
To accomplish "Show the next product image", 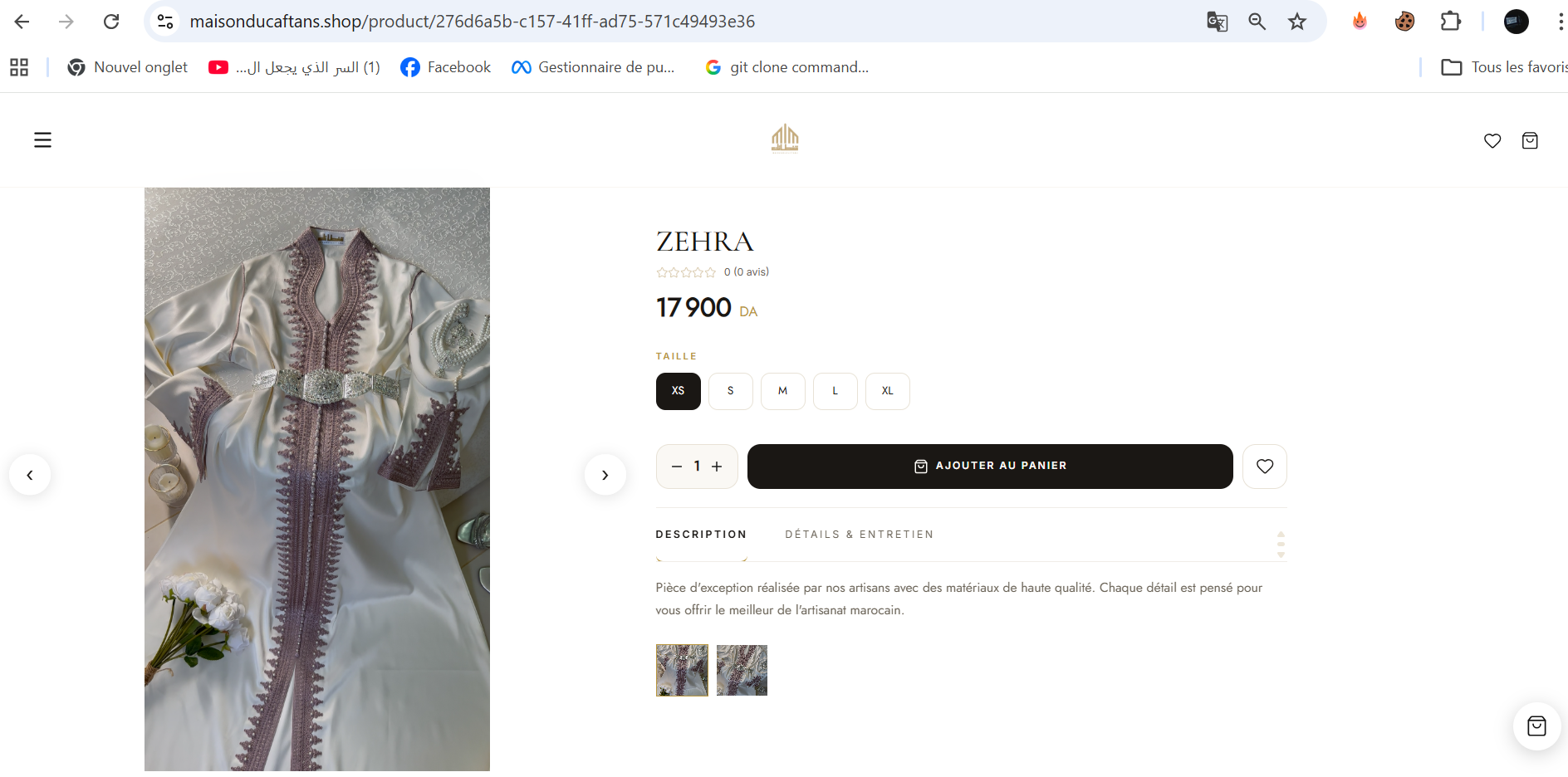I will (x=605, y=475).
